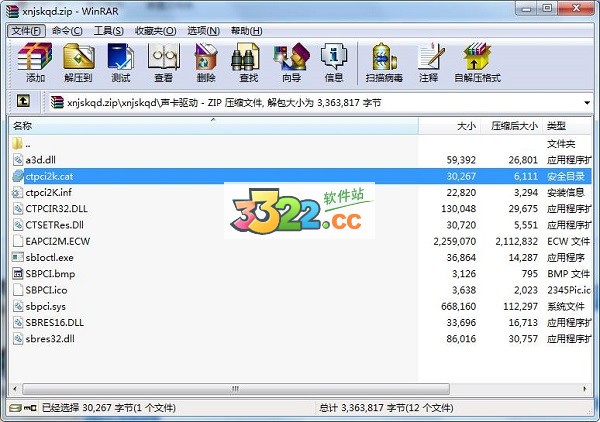
Task: Click the CTPCIR32.DLL file icon
Action: (x=18, y=209)
